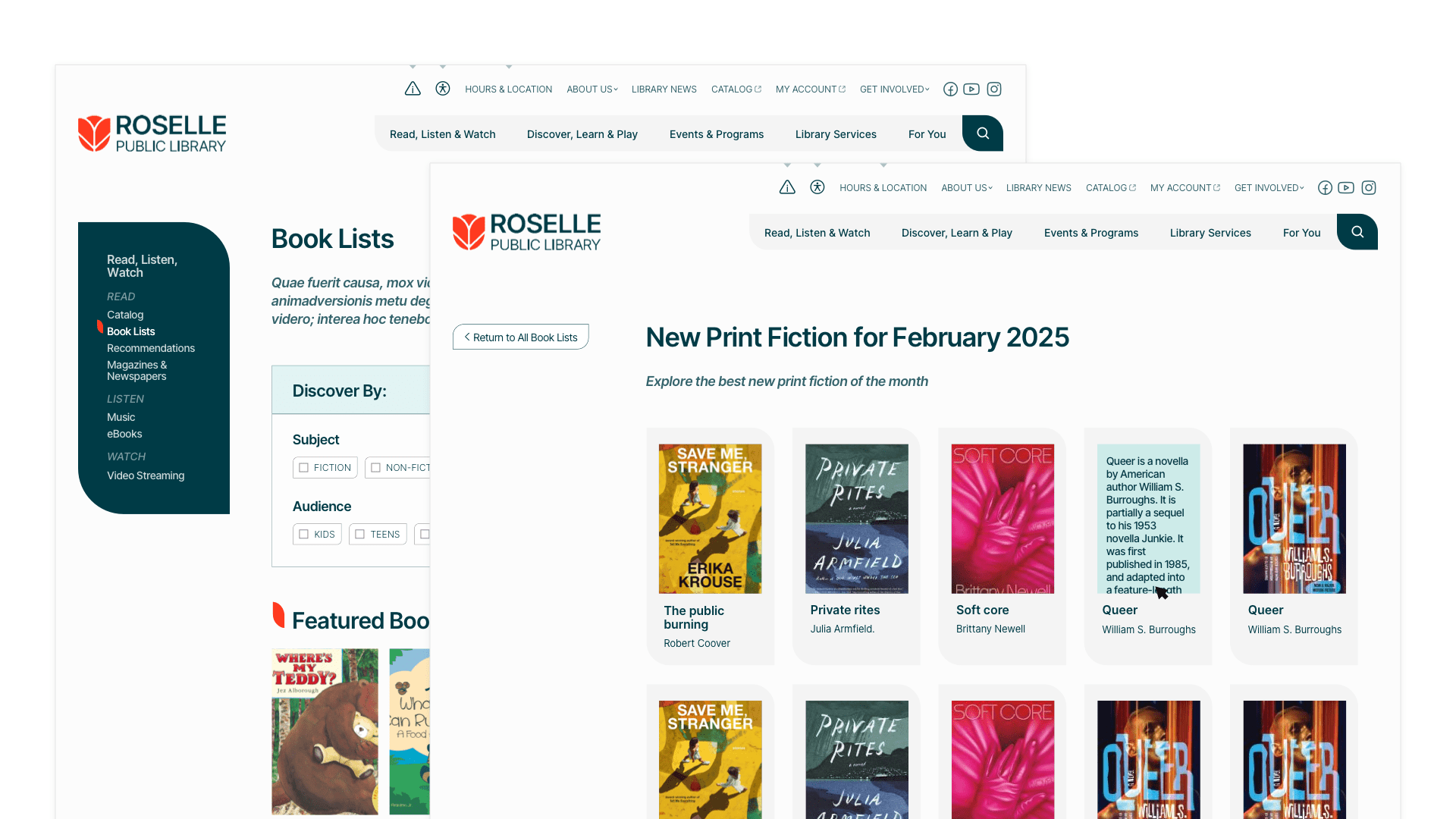Open the alert triangle icon in front header
Viewport: 1456px width, 819px height.
click(787, 187)
